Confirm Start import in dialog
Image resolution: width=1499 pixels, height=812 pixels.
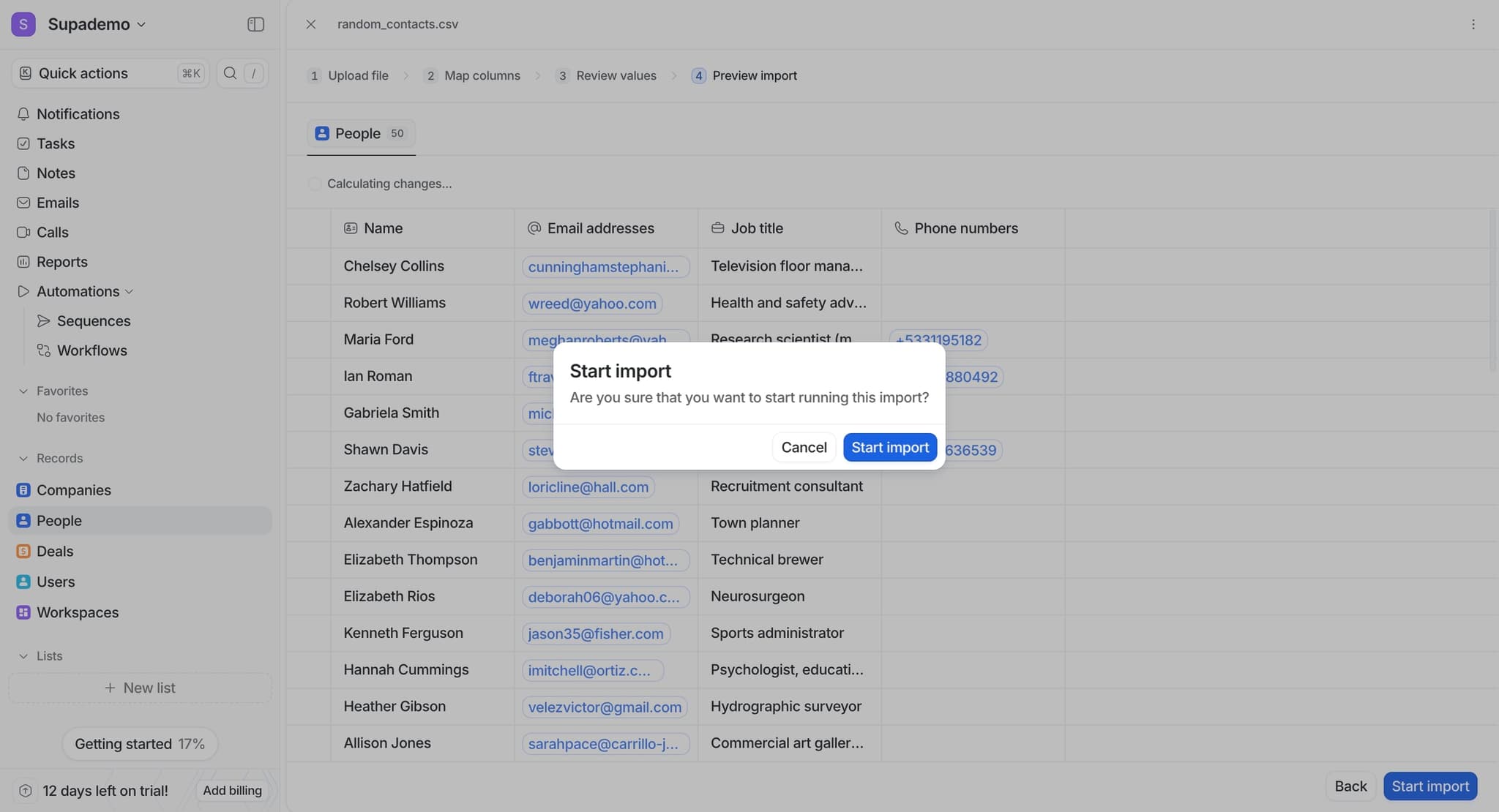pyautogui.click(x=889, y=447)
